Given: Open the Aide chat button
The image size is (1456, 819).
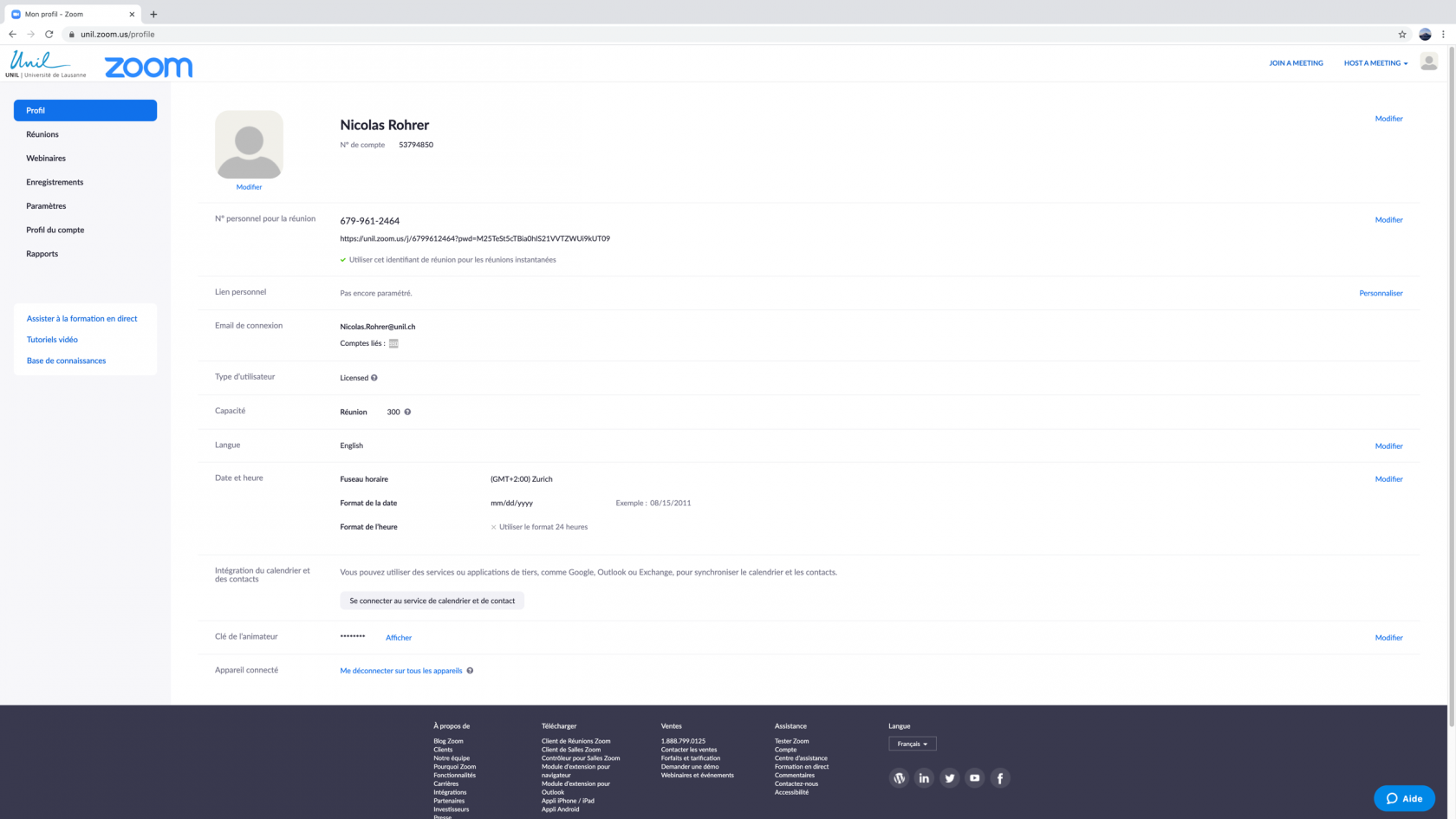Looking at the screenshot, I should [1404, 798].
